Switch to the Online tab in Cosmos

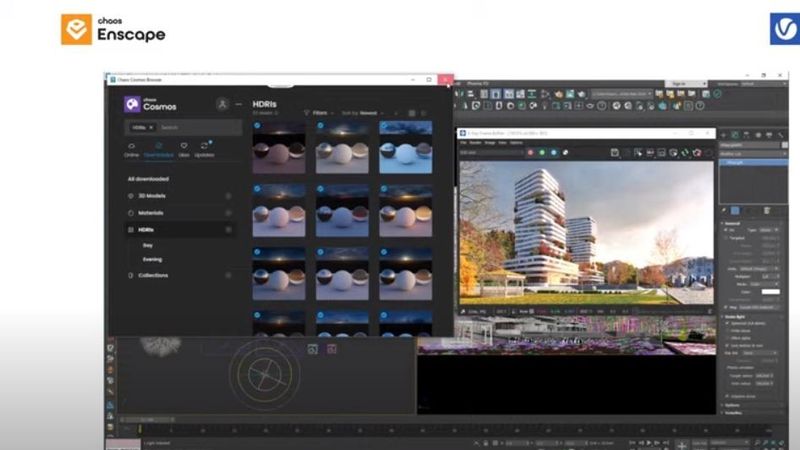click(x=131, y=149)
